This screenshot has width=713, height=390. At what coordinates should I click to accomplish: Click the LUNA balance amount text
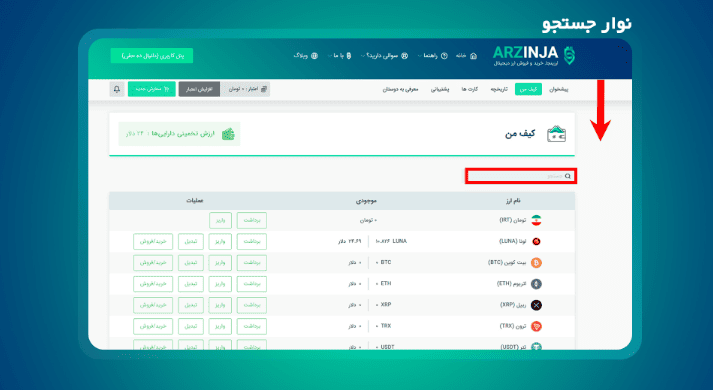(x=391, y=241)
